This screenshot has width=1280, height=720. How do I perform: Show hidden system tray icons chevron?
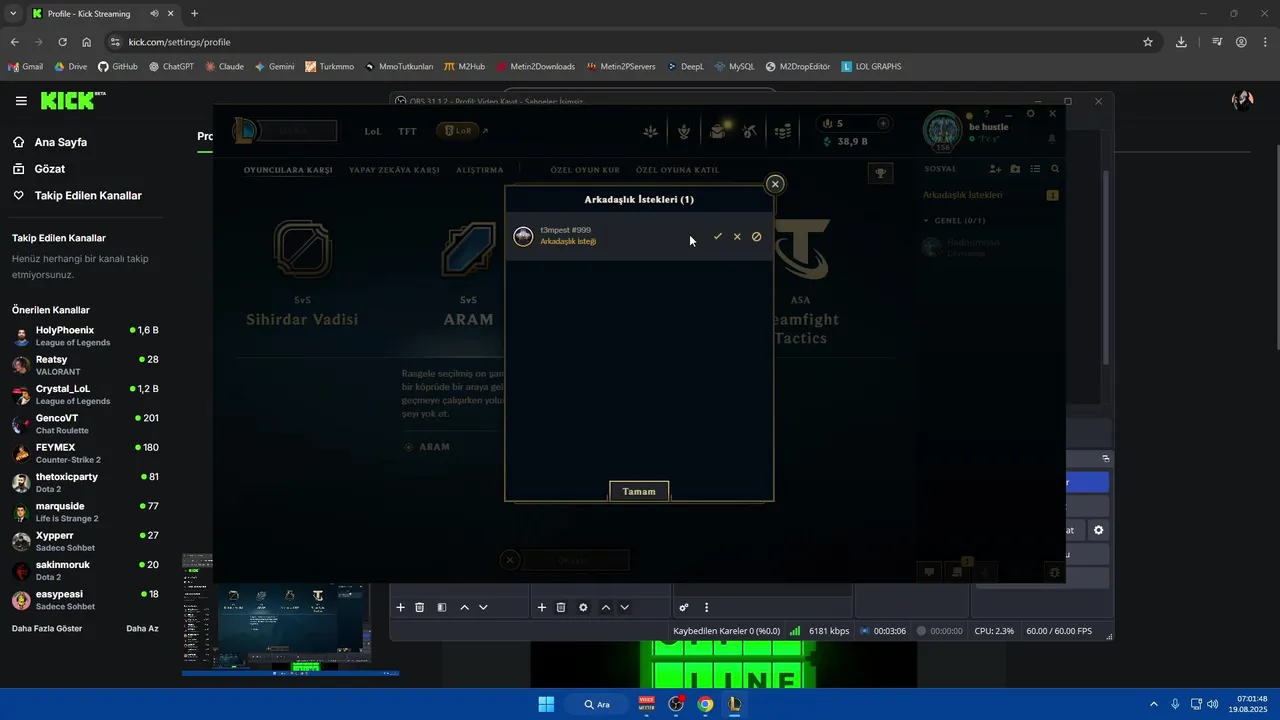click(x=1153, y=704)
